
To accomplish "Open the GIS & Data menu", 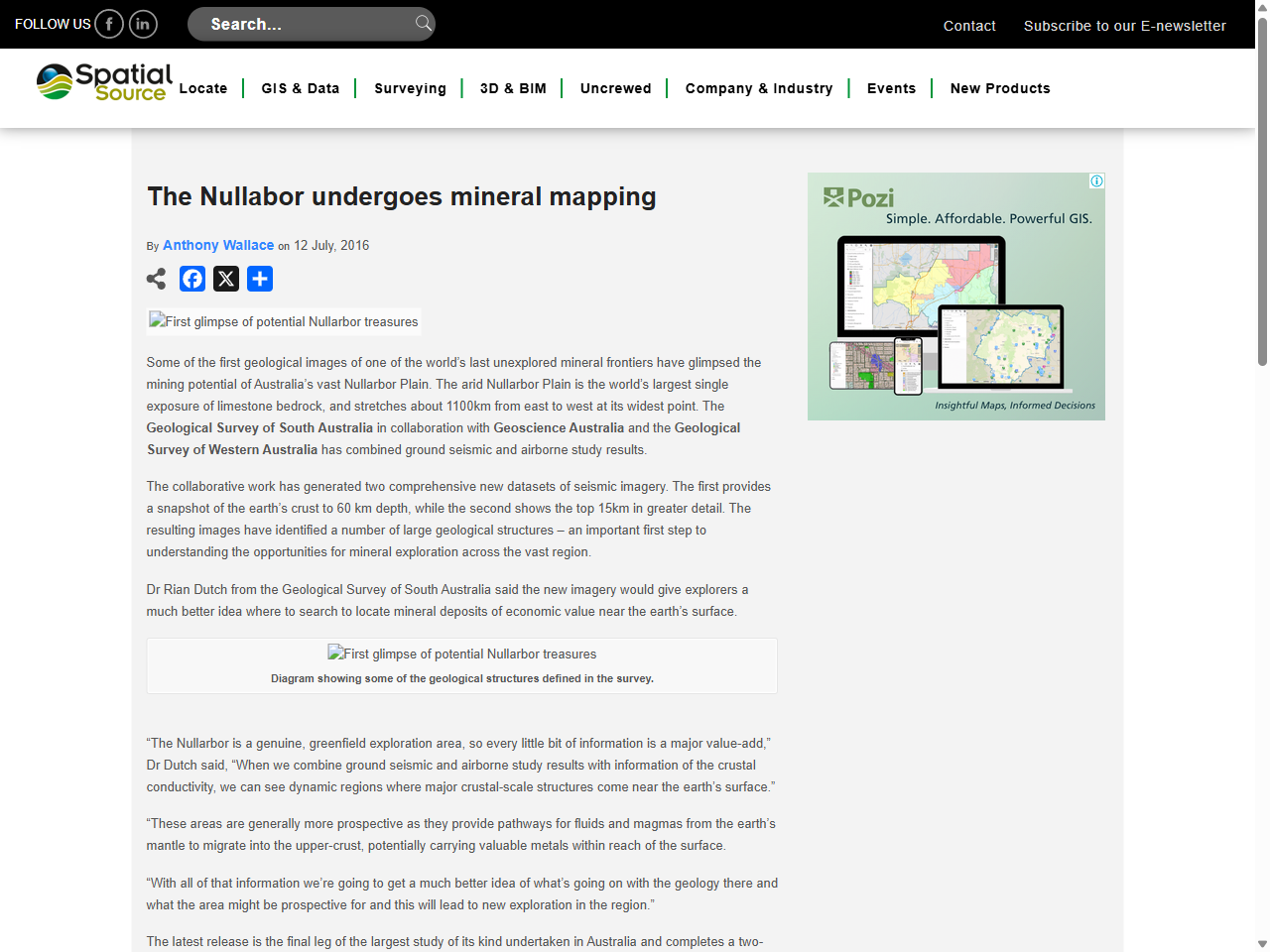I will [x=301, y=88].
